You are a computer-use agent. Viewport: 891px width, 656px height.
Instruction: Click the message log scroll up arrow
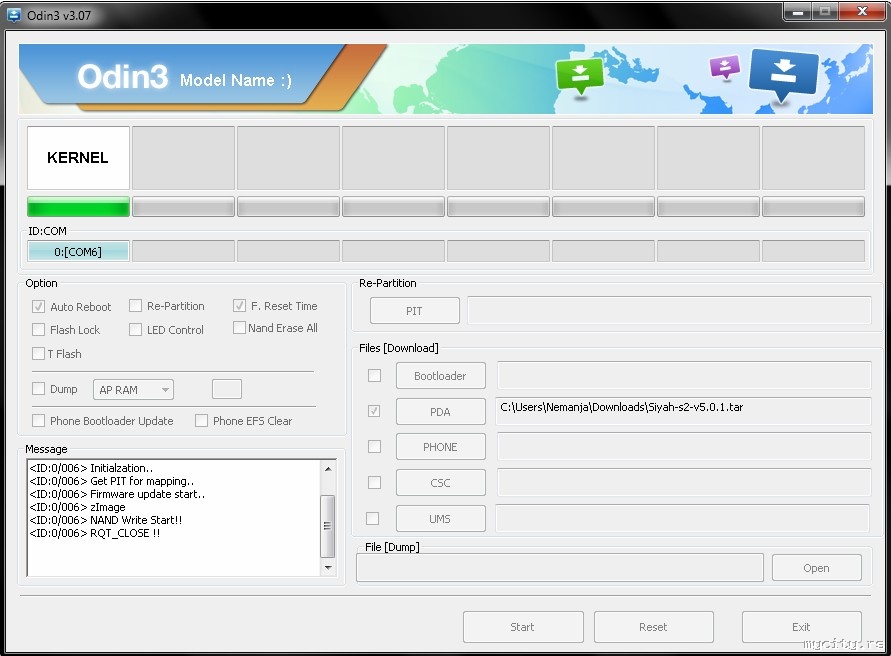(x=328, y=469)
